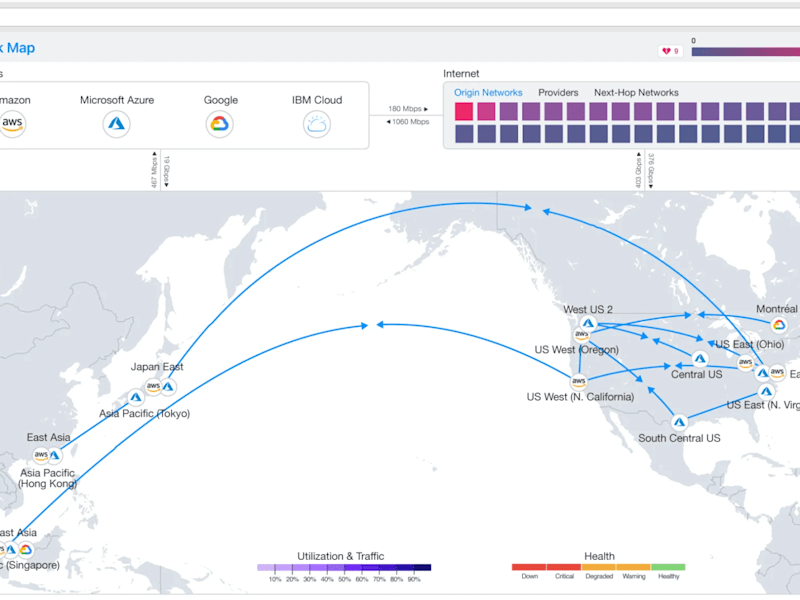Select the Google Cloud provider icon
The image size is (800, 600).
tap(220, 124)
